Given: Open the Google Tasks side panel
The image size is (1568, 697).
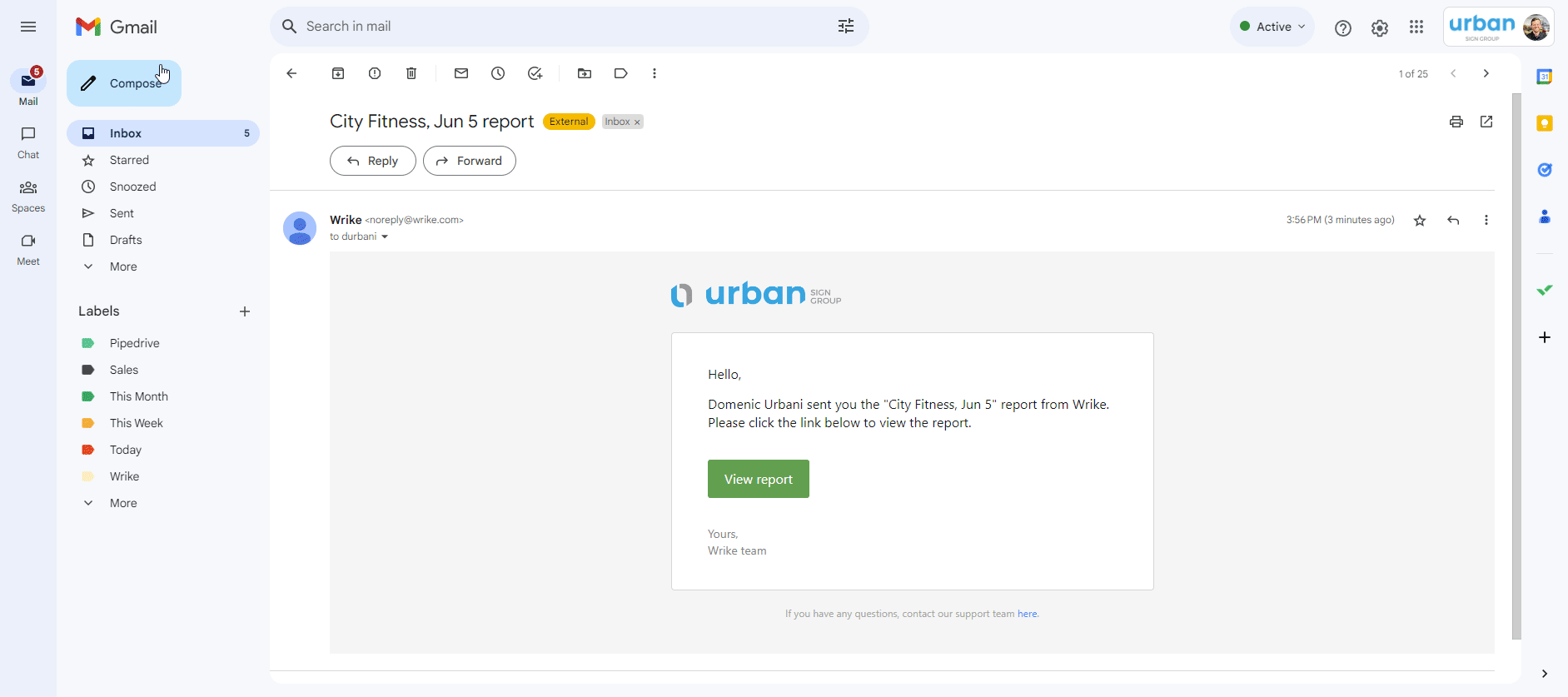Looking at the screenshot, I should 1545,170.
